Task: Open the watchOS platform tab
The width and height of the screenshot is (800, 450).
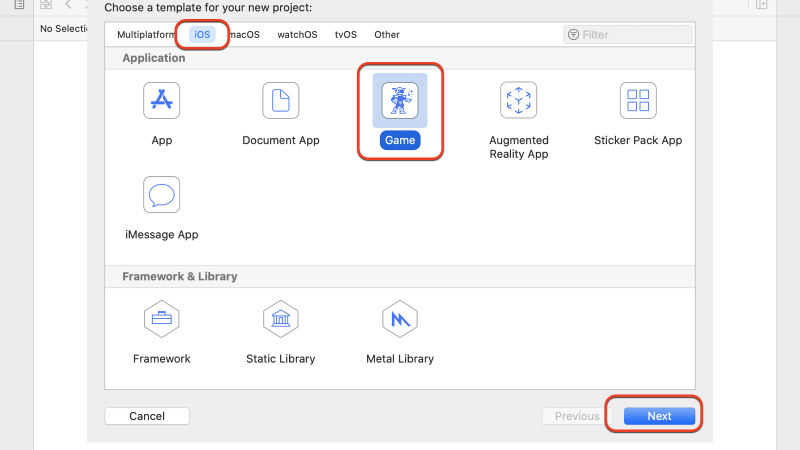Action: pos(297,35)
